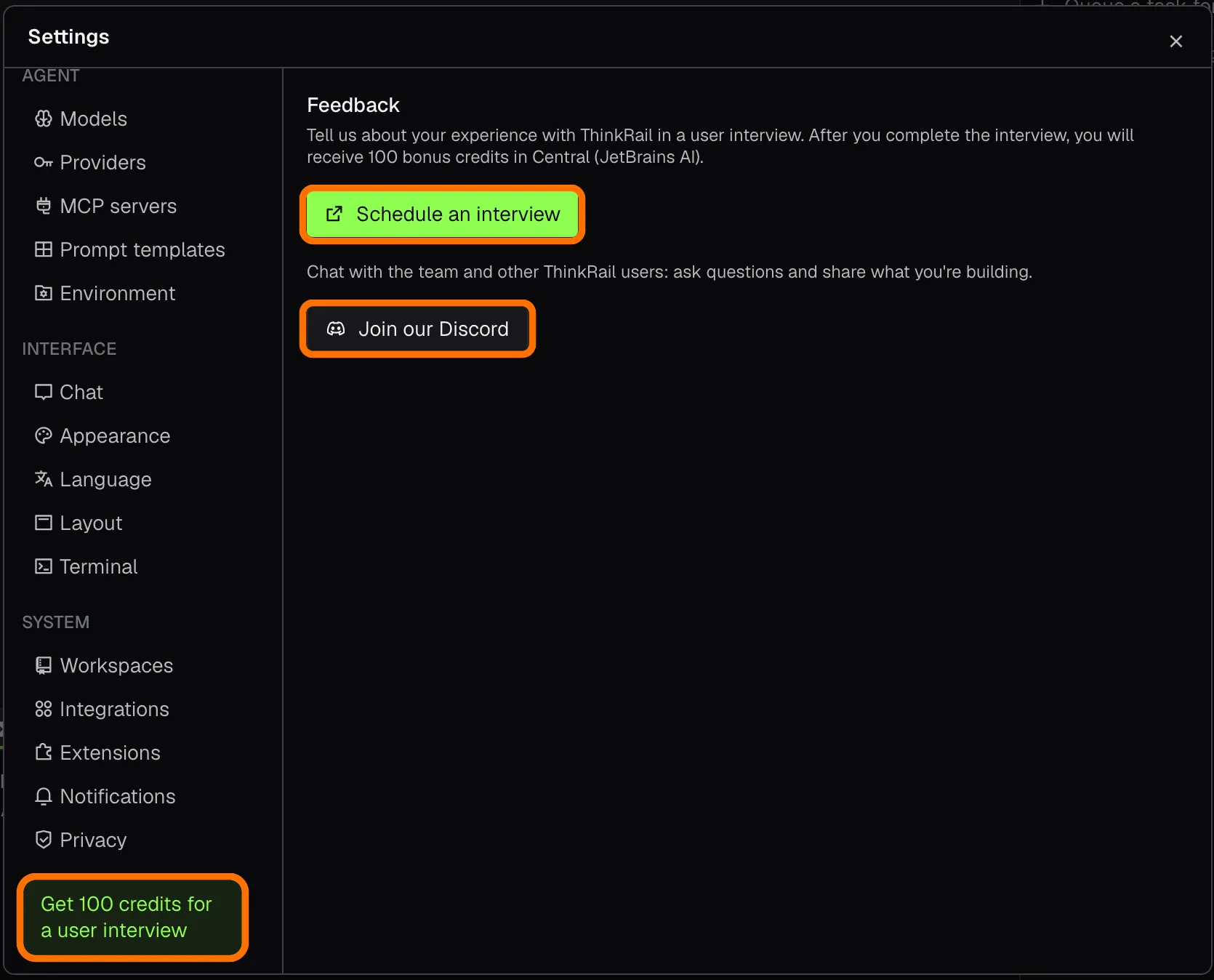This screenshot has height=980, width=1214.
Task: Select Notifications label in sidebar
Action: pyautogui.click(x=118, y=796)
